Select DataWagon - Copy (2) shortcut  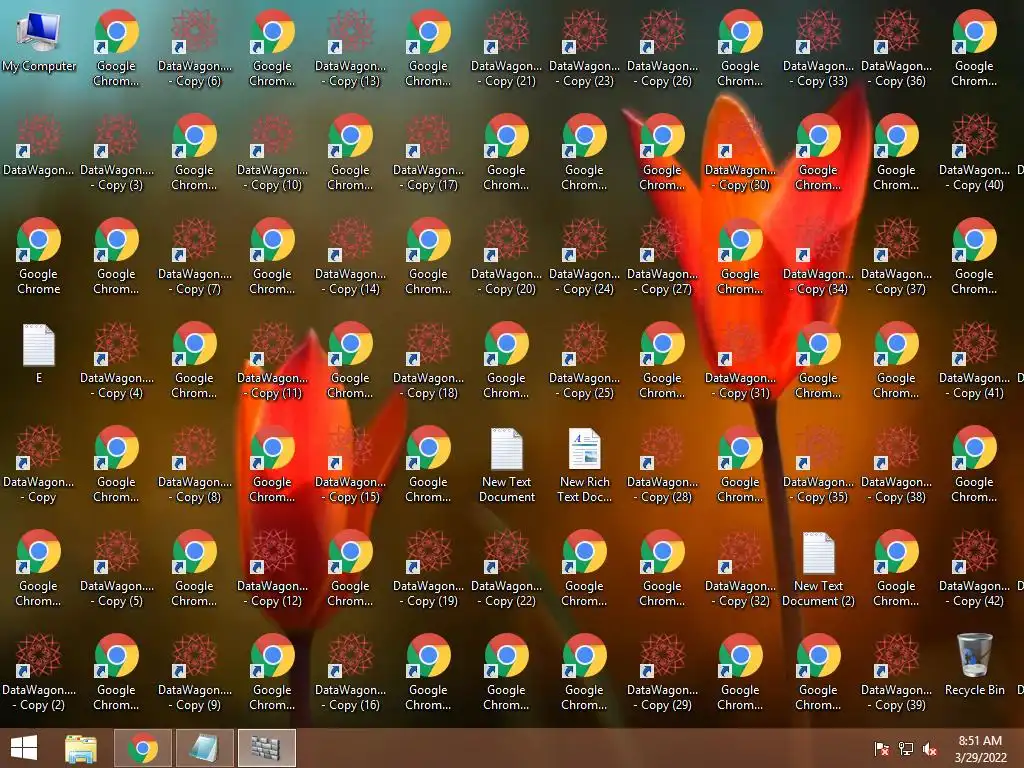[x=39, y=672]
